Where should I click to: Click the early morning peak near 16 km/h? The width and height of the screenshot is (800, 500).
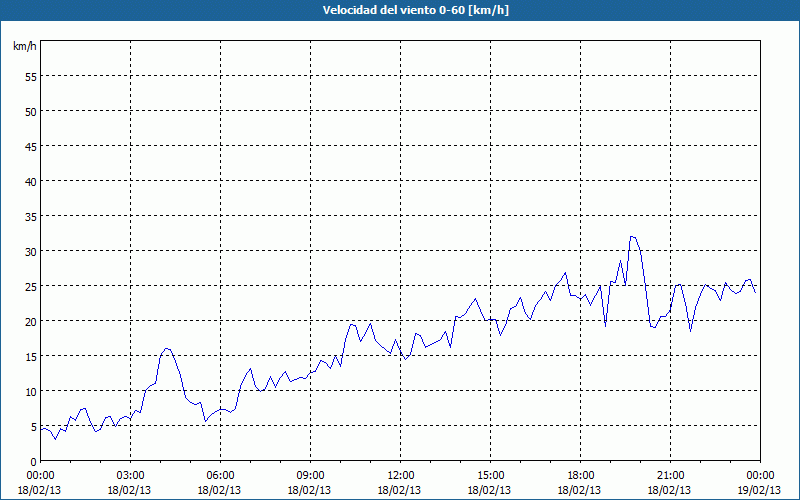pyautogui.click(x=167, y=349)
